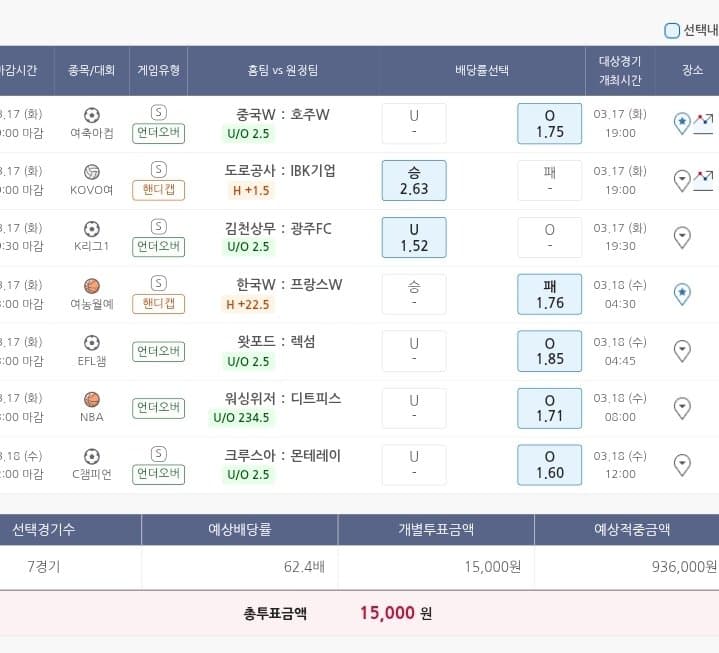Click the volleyball icon above KOVO여
The height and width of the screenshot is (653, 719).
point(92,171)
